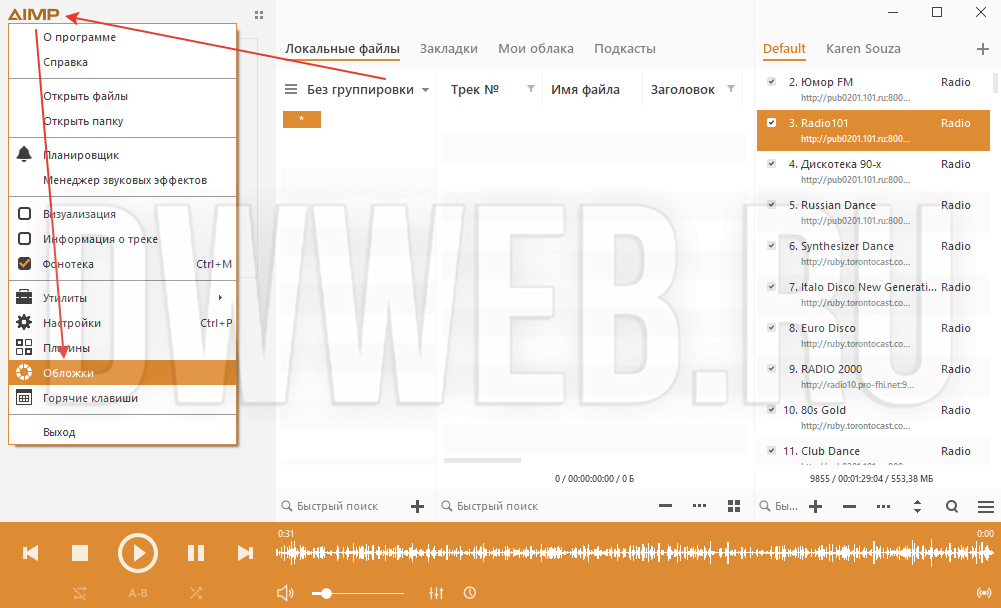Image resolution: width=1001 pixels, height=608 pixels.
Task: Toggle A-B repeat section
Action: click(x=138, y=593)
